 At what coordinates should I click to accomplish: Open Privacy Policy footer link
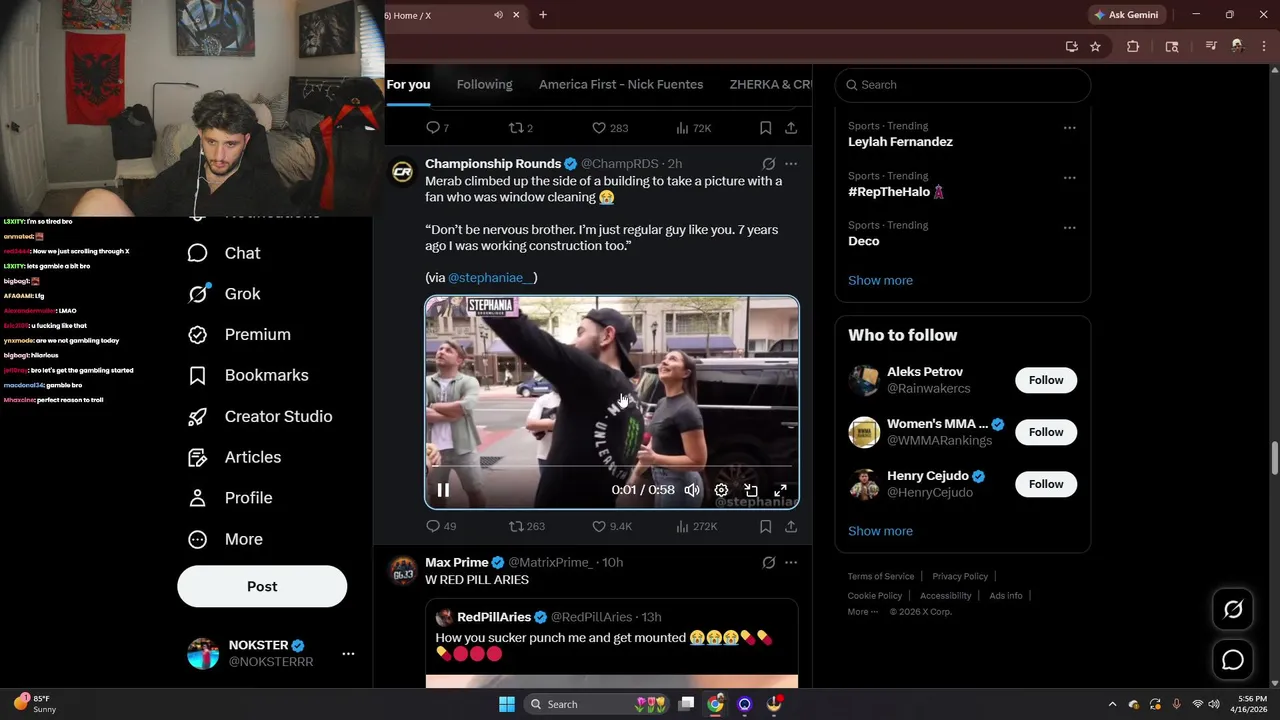coord(960,576)
